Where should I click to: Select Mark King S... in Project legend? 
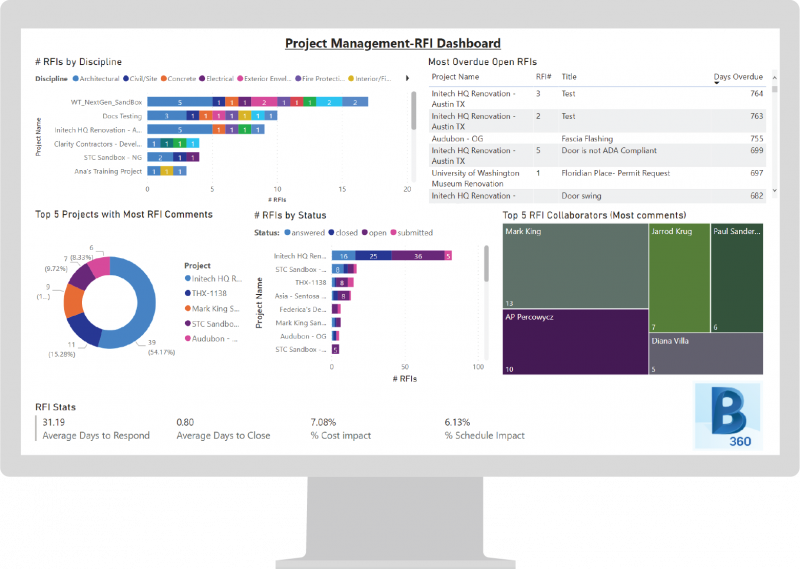pyautogui.click(x=212, y=309)
